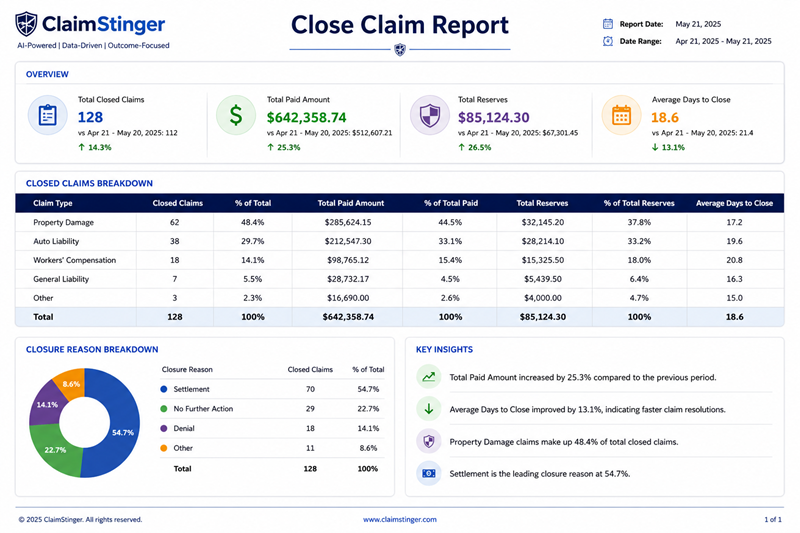The image size is (800, 533).
Task: Click the CLOSED CLAIMS BREAKDOWN heading
Action: pyautogui.click(x=89, y=183)
